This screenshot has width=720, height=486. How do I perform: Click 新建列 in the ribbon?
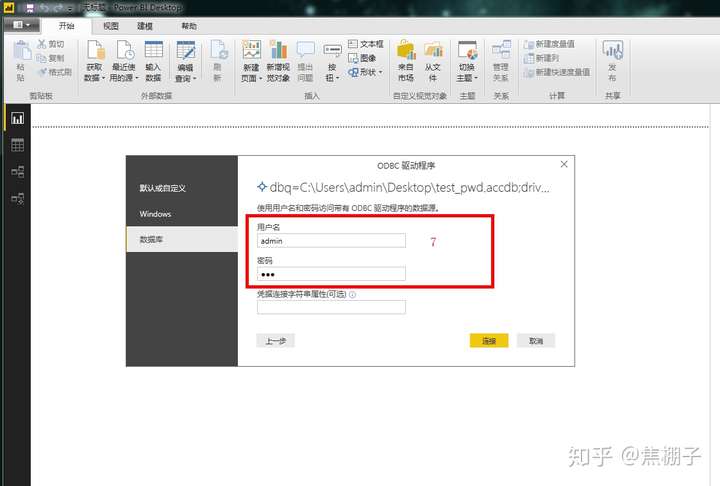541,58
